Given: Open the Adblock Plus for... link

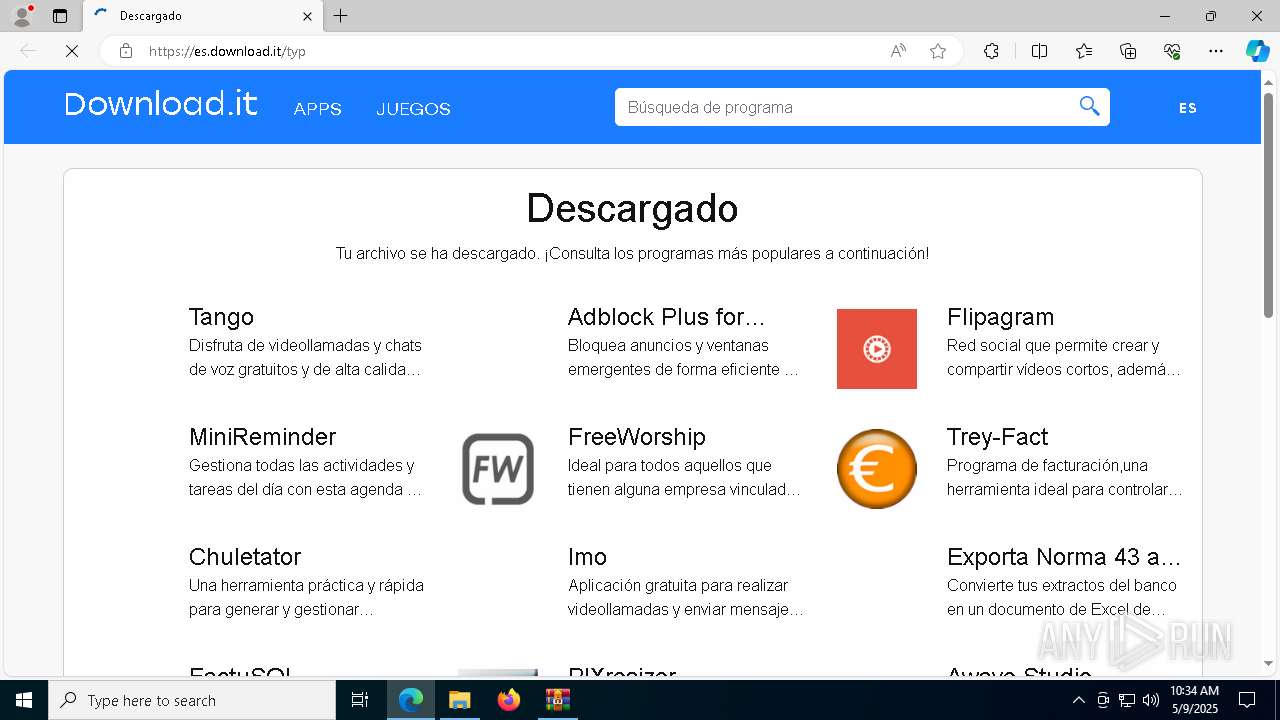Looking at the screenshot, I should point(666,317).
